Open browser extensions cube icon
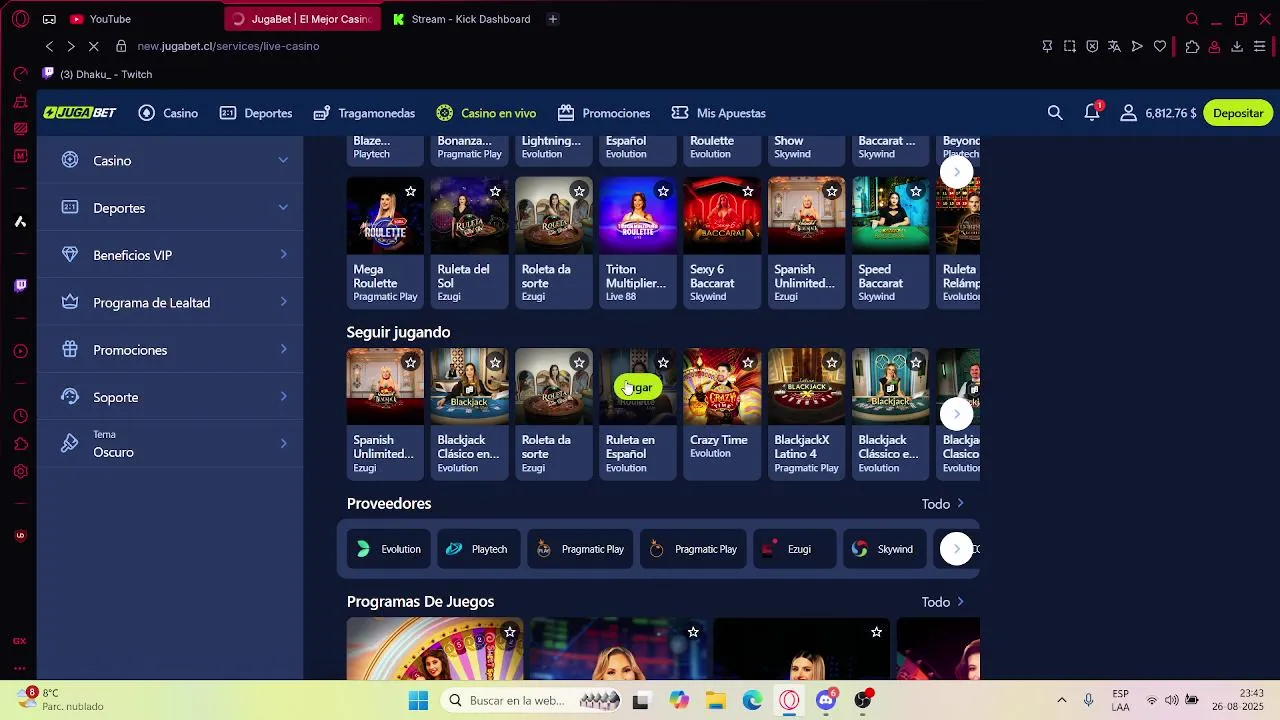 [x=1192, y=46]
